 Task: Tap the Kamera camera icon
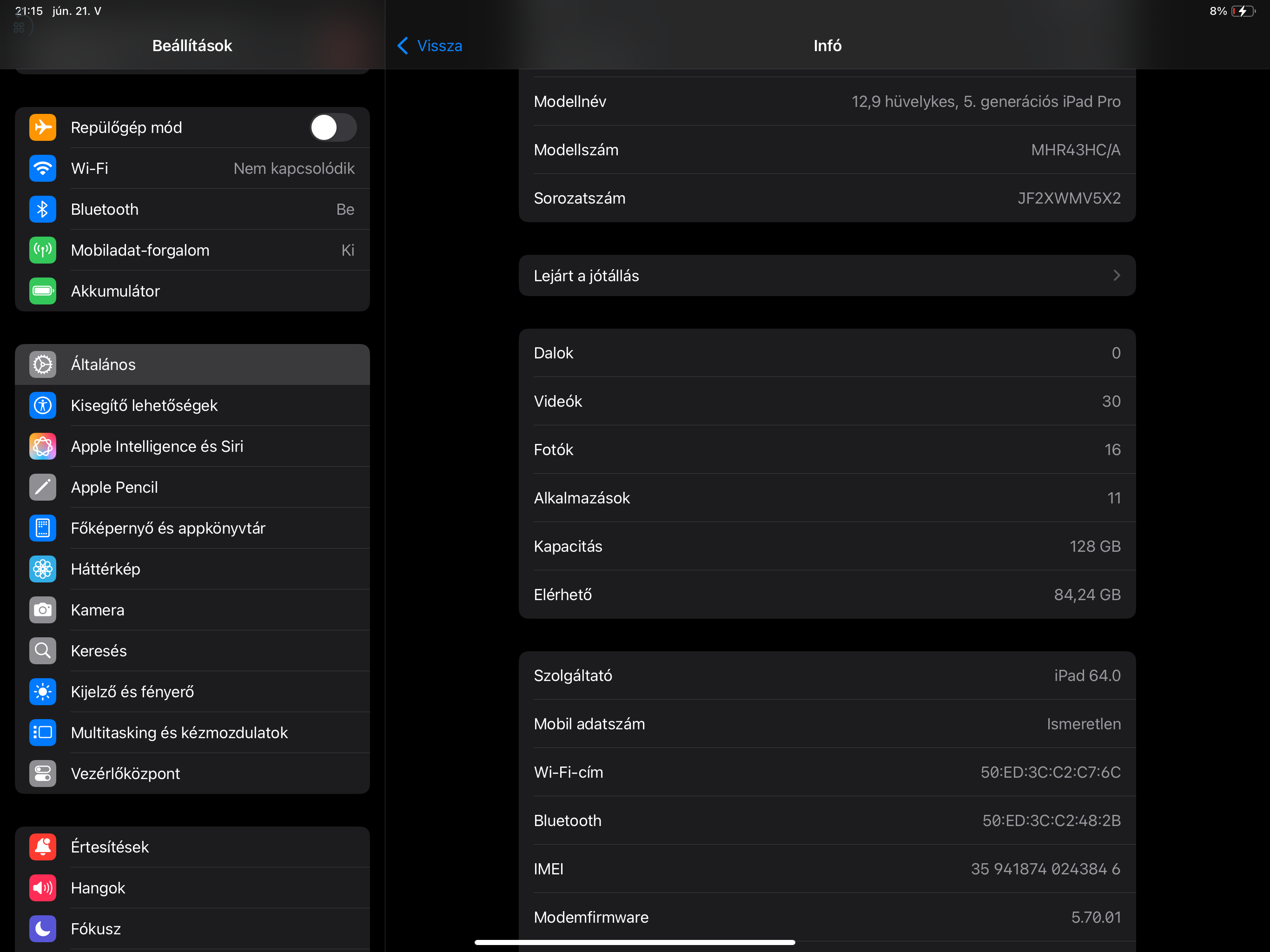tap(42, 610)
